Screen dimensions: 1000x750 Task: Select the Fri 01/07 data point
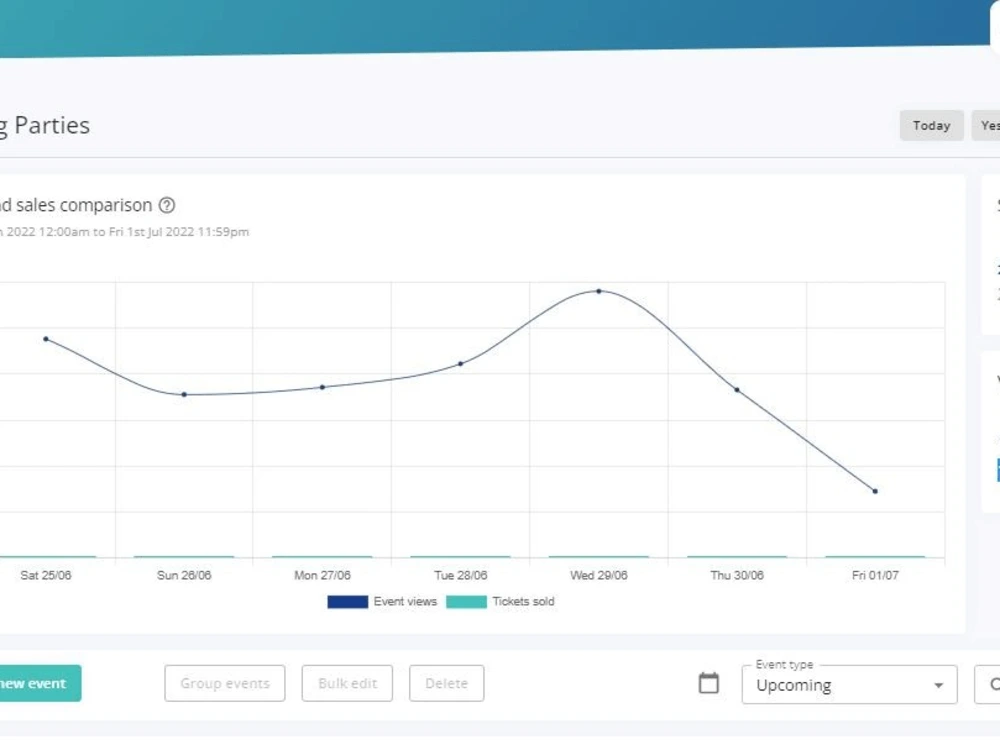point(875,491)
